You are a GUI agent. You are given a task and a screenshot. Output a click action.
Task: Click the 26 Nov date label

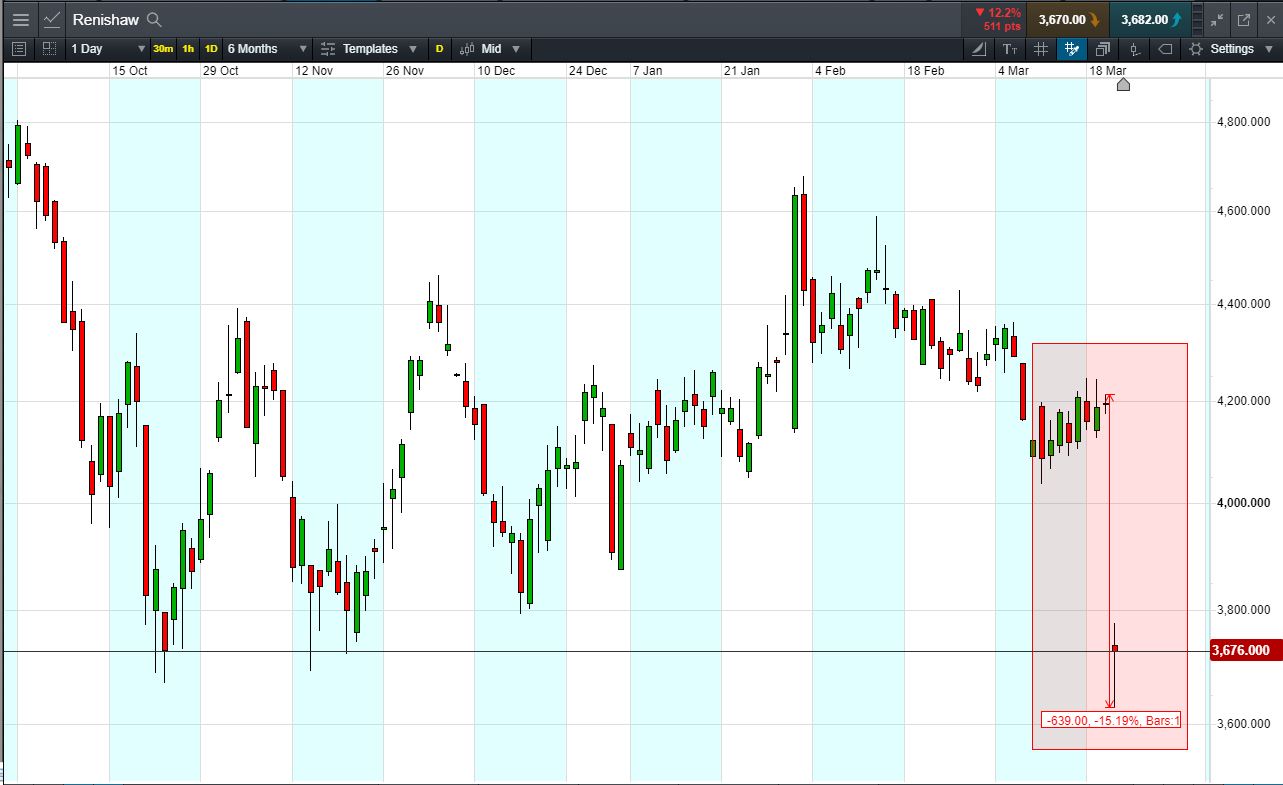pos(405,70)
